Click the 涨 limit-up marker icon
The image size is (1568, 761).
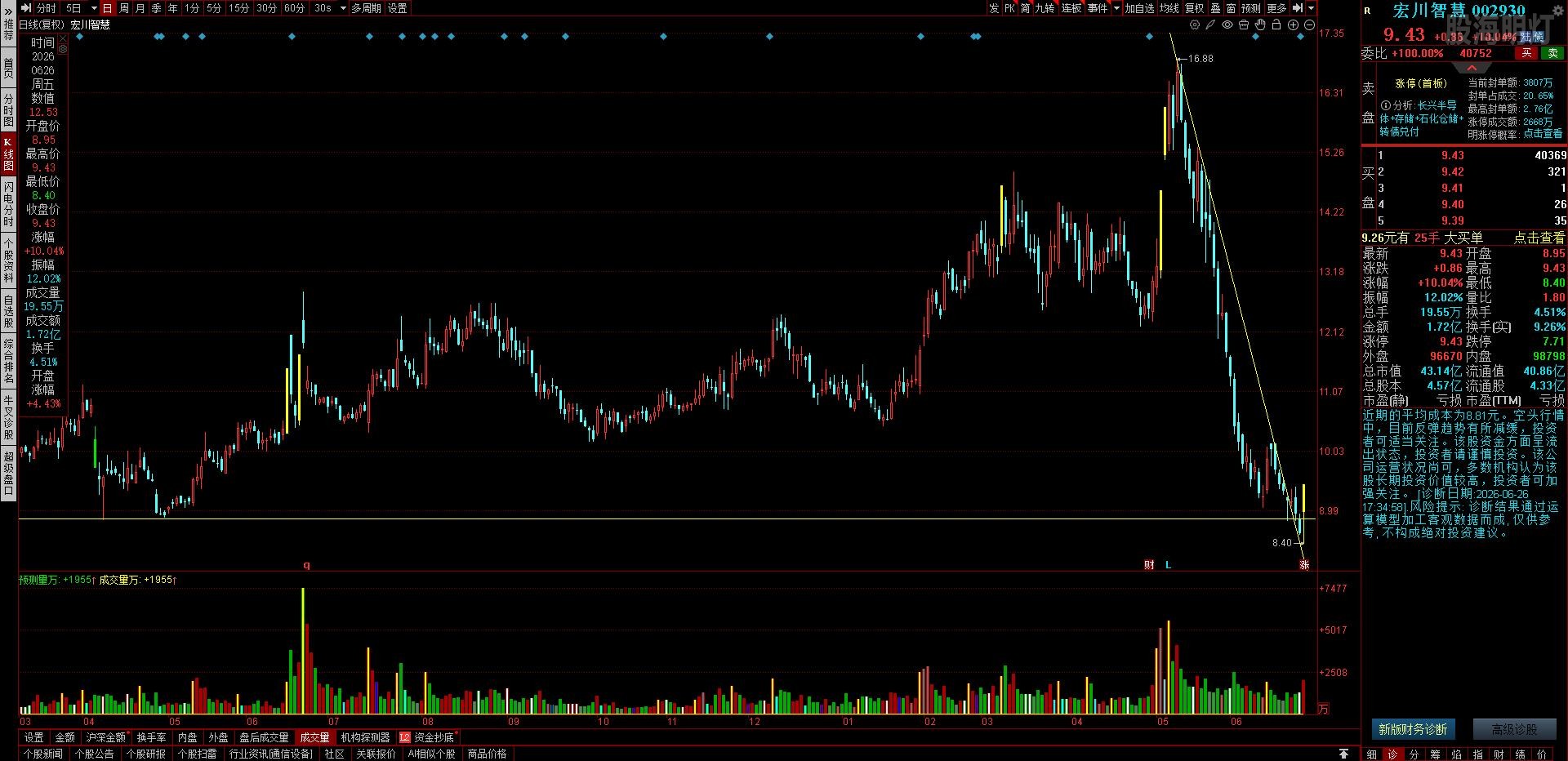tap(1305, 565)
